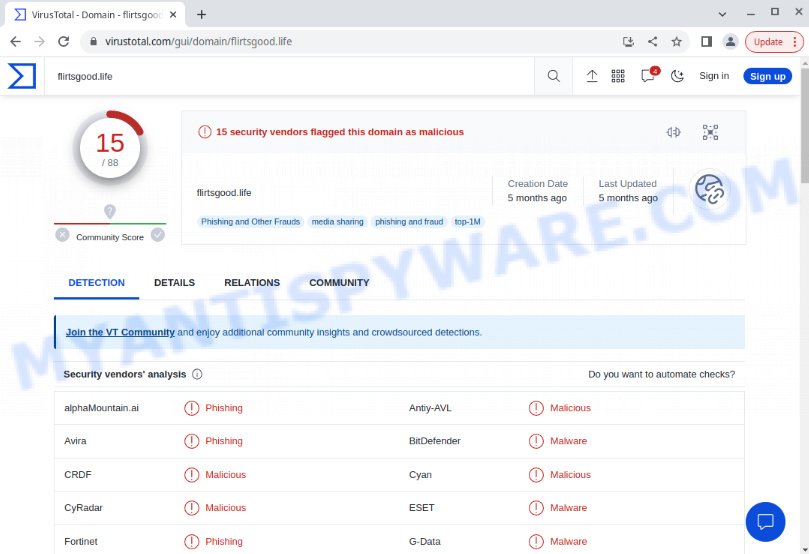Click the browser address bar URL
This screenshot has width=809, height=554.
click(198, 42)
